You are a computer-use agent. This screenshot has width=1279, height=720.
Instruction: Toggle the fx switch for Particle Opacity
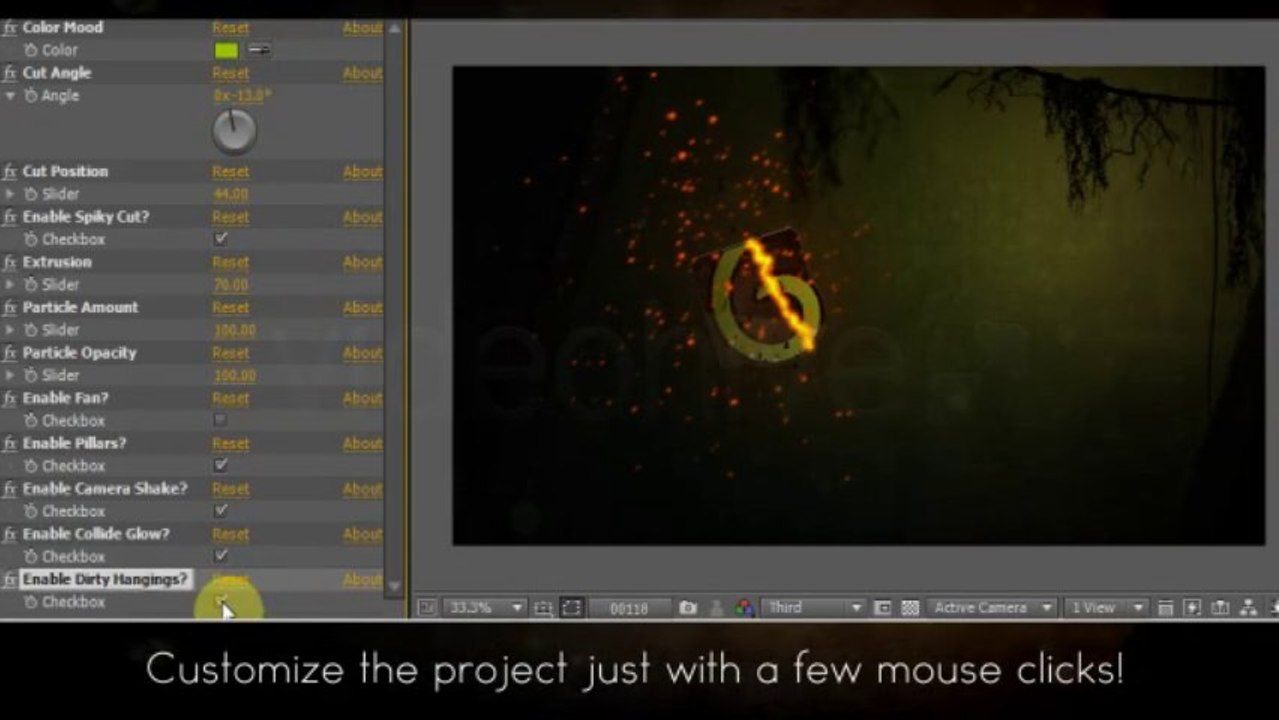(10, 353)
